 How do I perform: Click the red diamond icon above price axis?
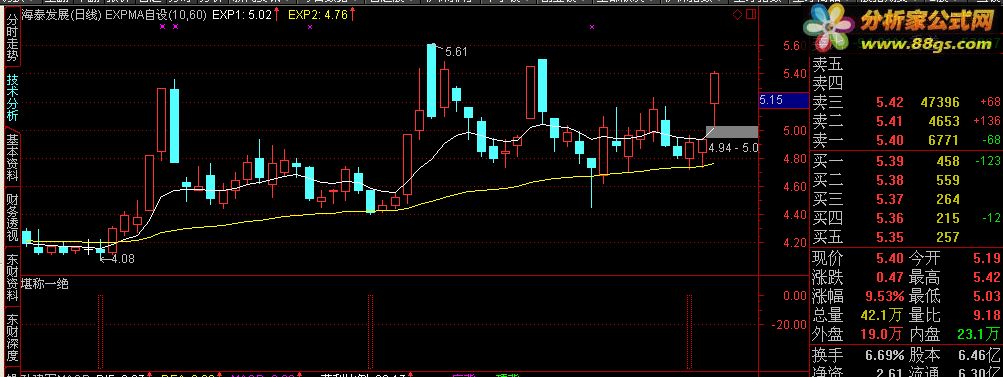738,14
